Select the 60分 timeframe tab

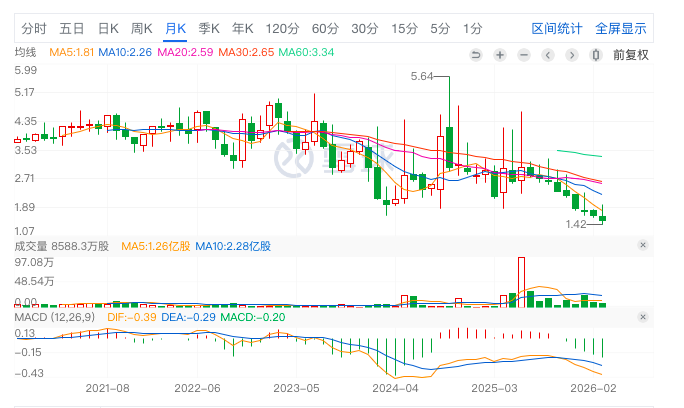point(325,28)
